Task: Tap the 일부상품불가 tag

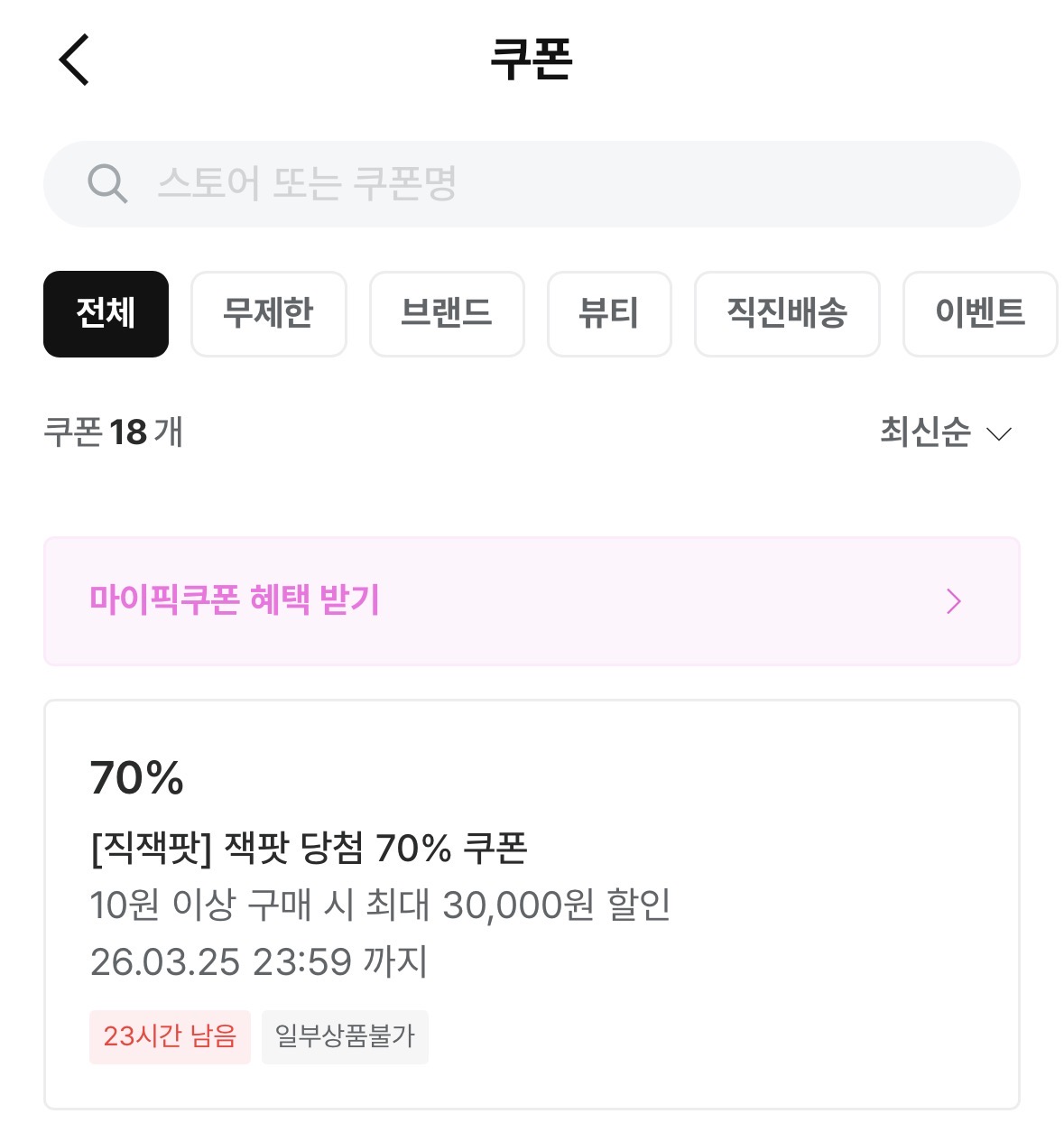Action: [x=345, y=1036]
